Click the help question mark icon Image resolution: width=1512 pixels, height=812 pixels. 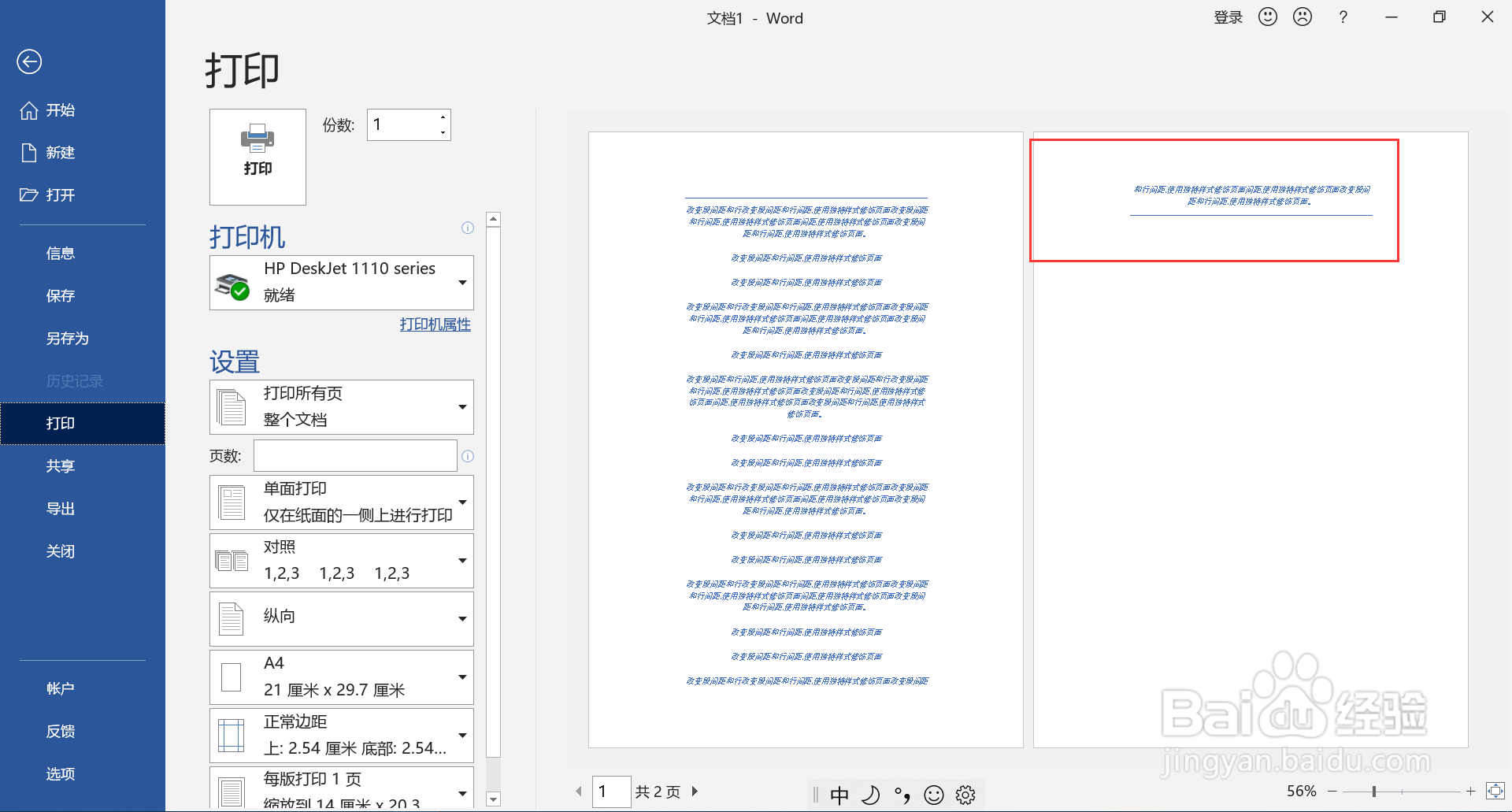[1343, 17]
